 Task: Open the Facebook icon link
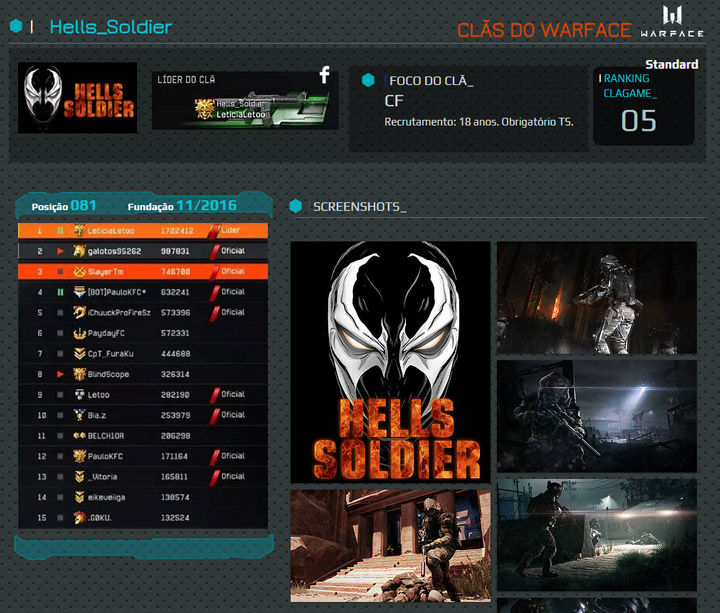325,74
